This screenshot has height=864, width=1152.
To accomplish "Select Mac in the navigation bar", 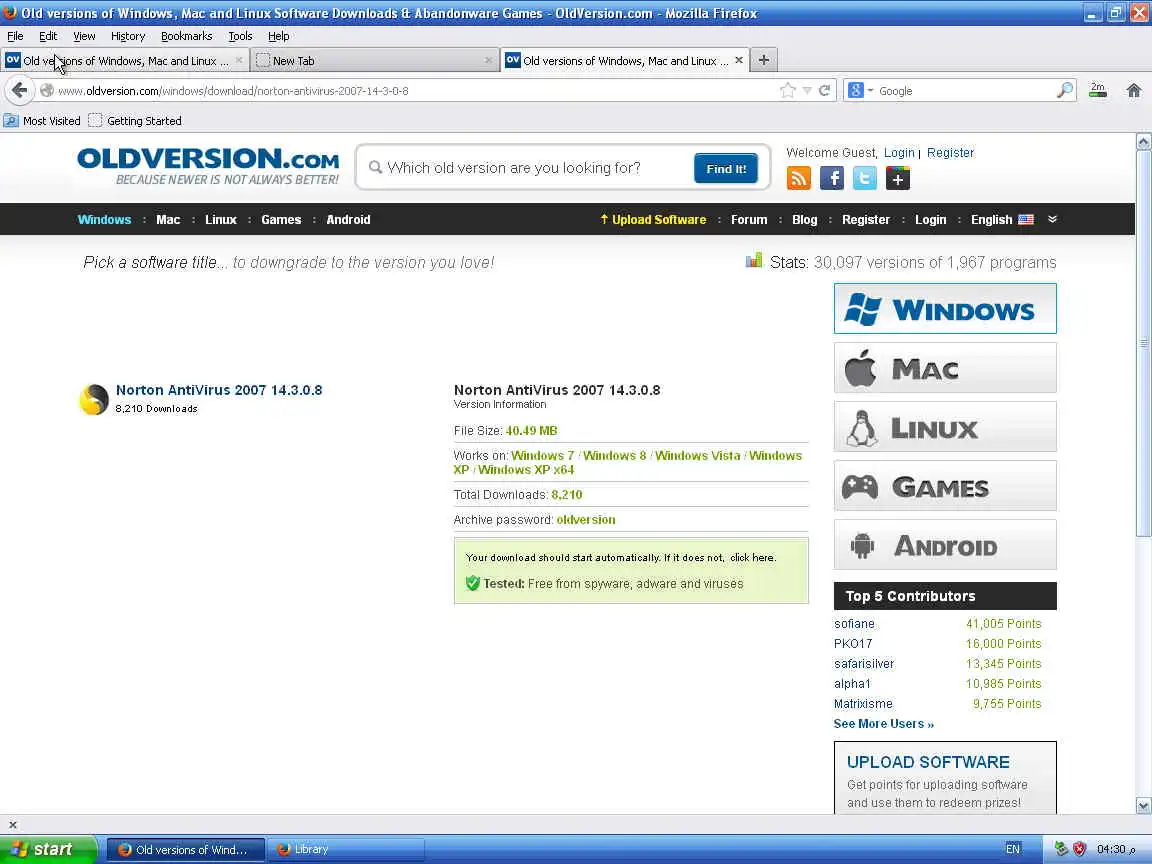I will click(x=168, y=220).
